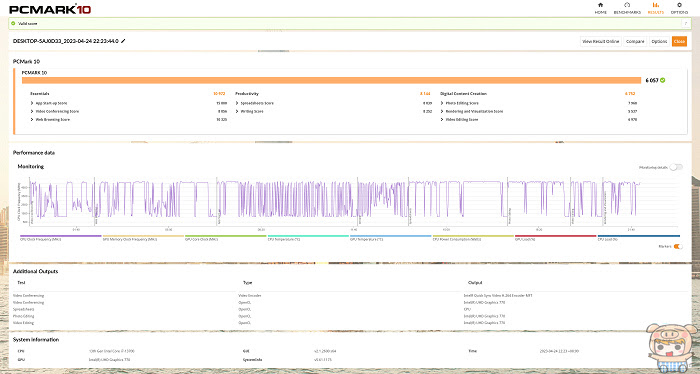
Task: Toggle GPU Load red legend
Action: pyautogui.click(x=555, y=238)
